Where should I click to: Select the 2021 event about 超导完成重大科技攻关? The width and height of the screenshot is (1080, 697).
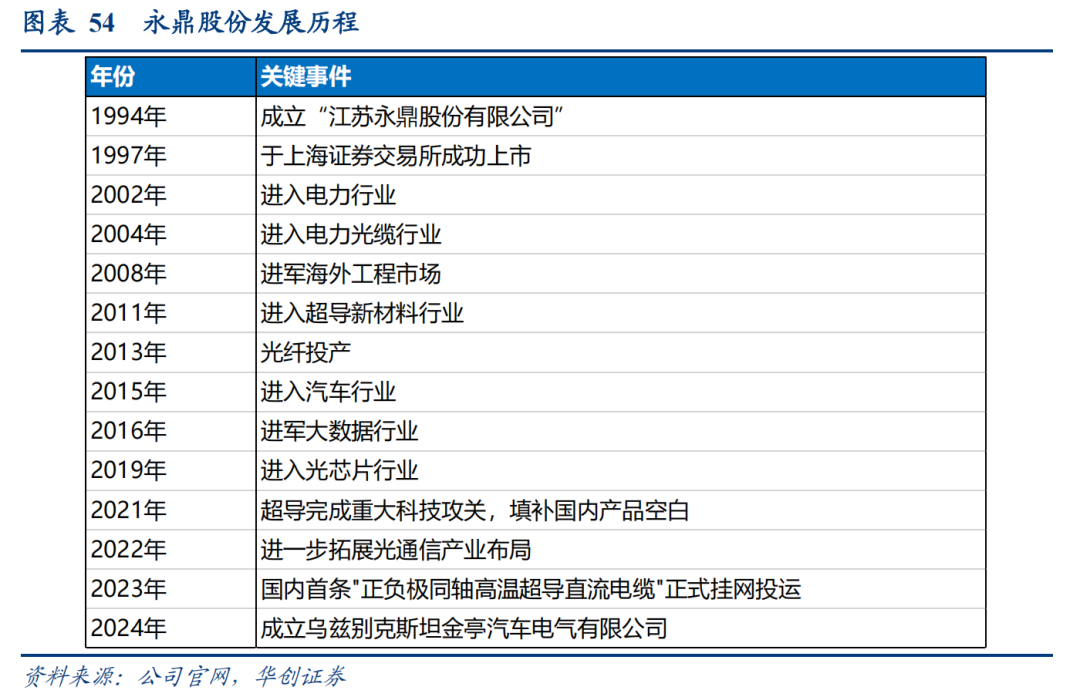pyautogui.click(x=475, y=511)
